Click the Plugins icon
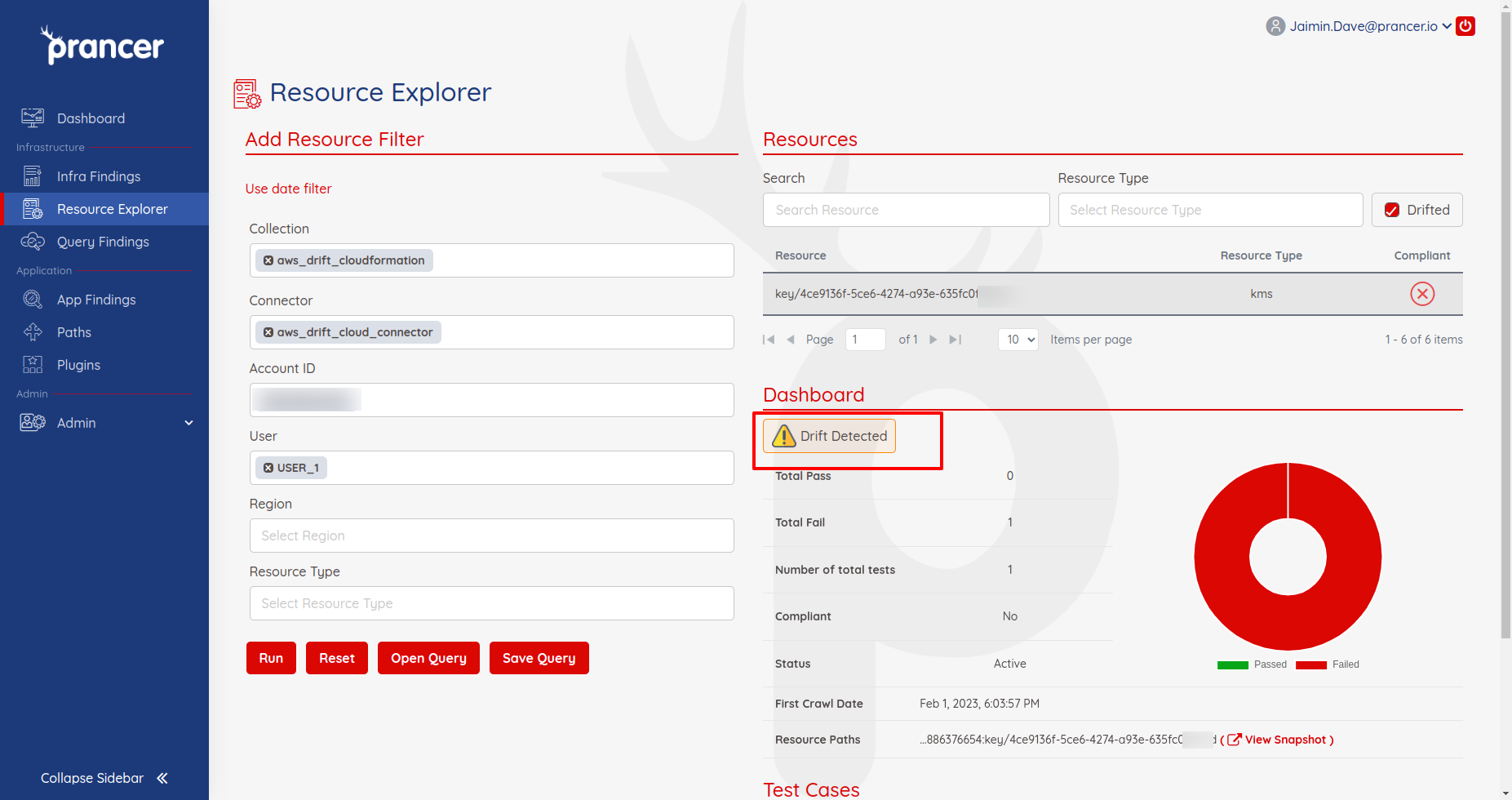Screen dimensions: 1512x800 [x=33, y=365]
